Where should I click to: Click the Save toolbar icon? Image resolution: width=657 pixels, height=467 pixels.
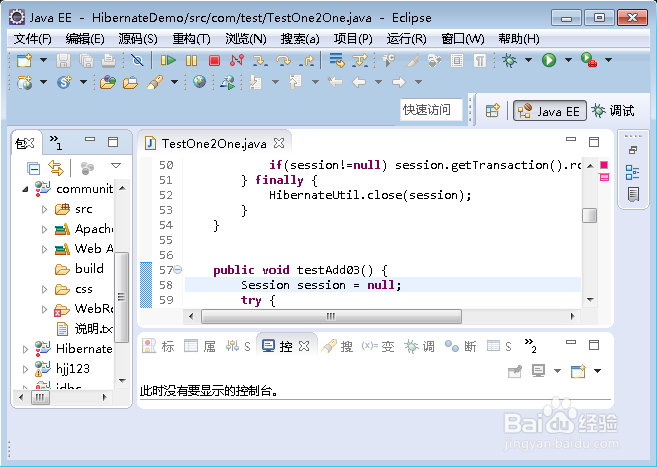(64, 61)
